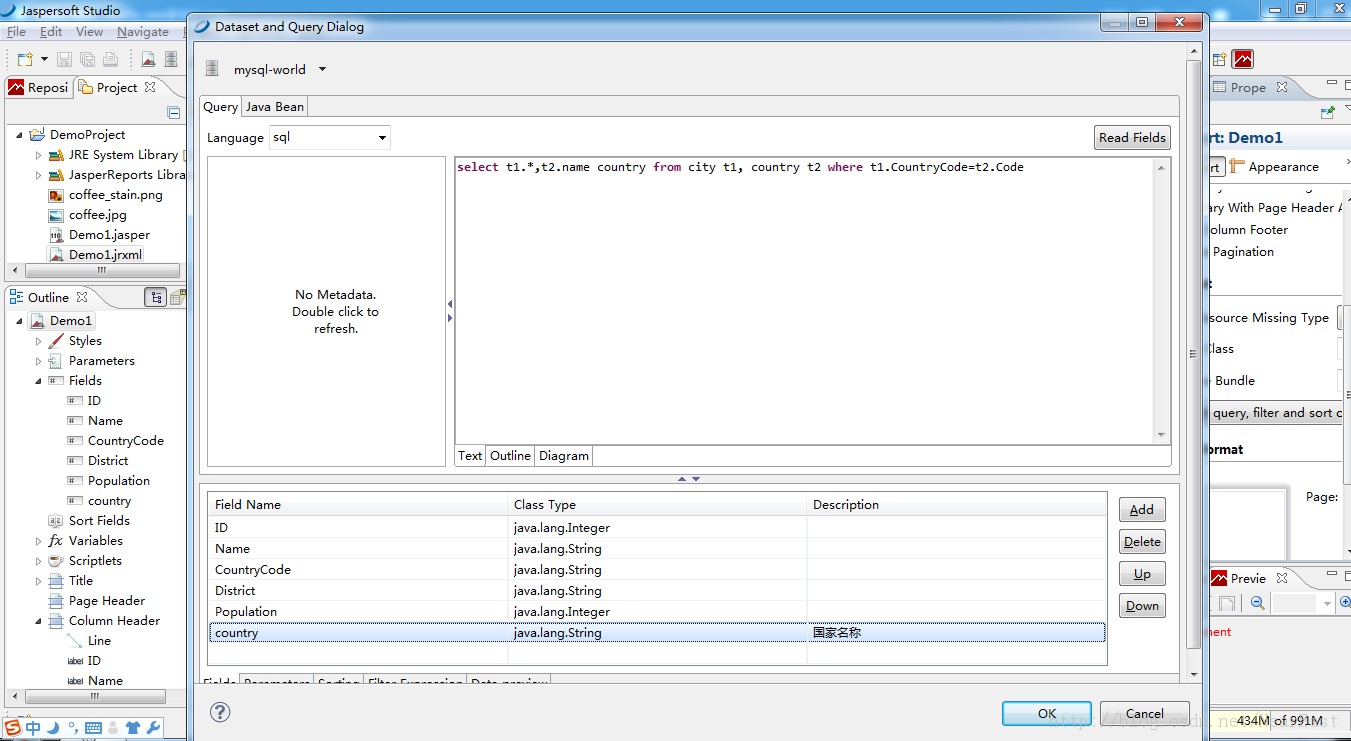
Task: Expand the Variables node in Outline
Action: pos(39,541)
